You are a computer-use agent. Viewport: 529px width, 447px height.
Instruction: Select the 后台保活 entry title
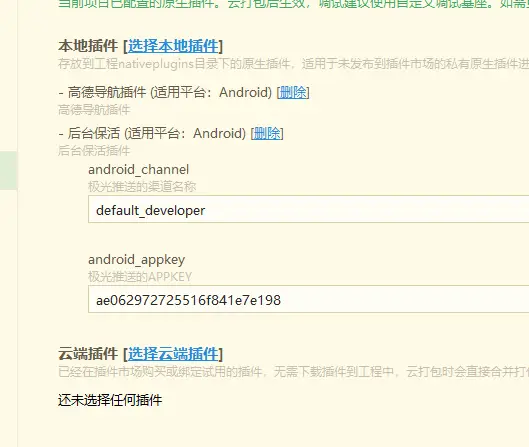pyautogui.click(x=94, y=134)
